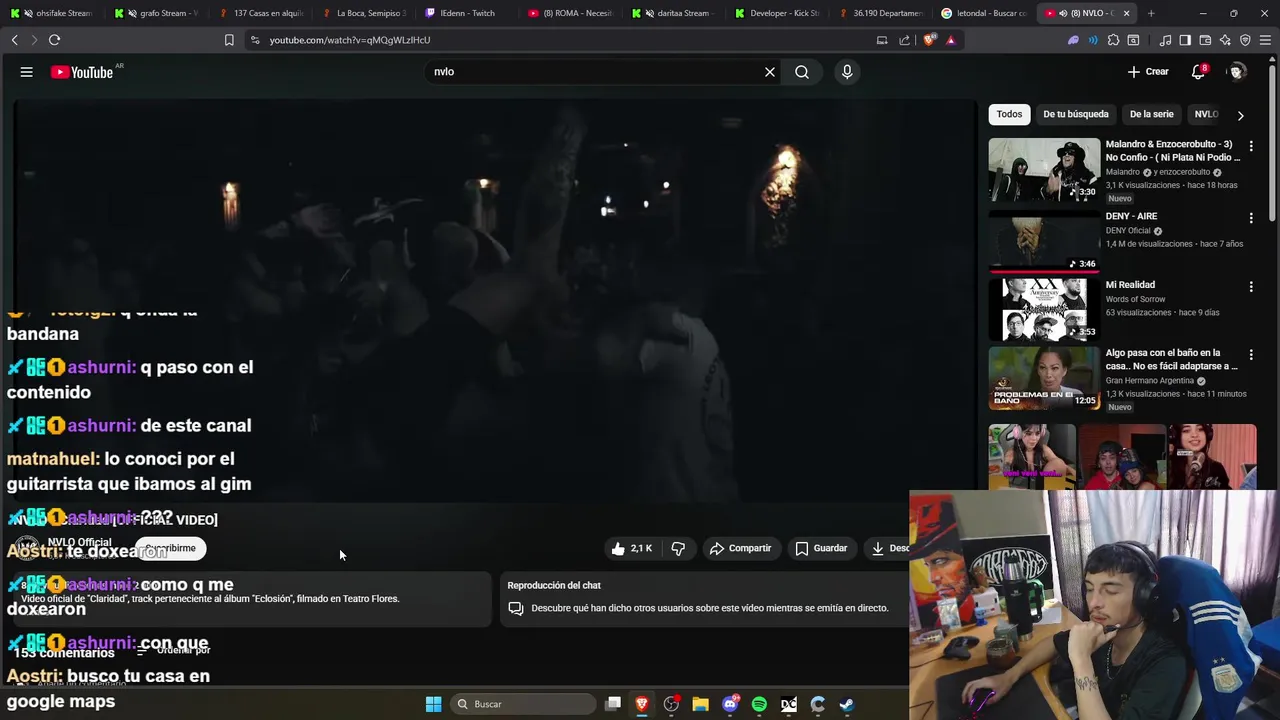Reload the page with the refresh icon
The image size is (1280, 720).
(54, 40)
